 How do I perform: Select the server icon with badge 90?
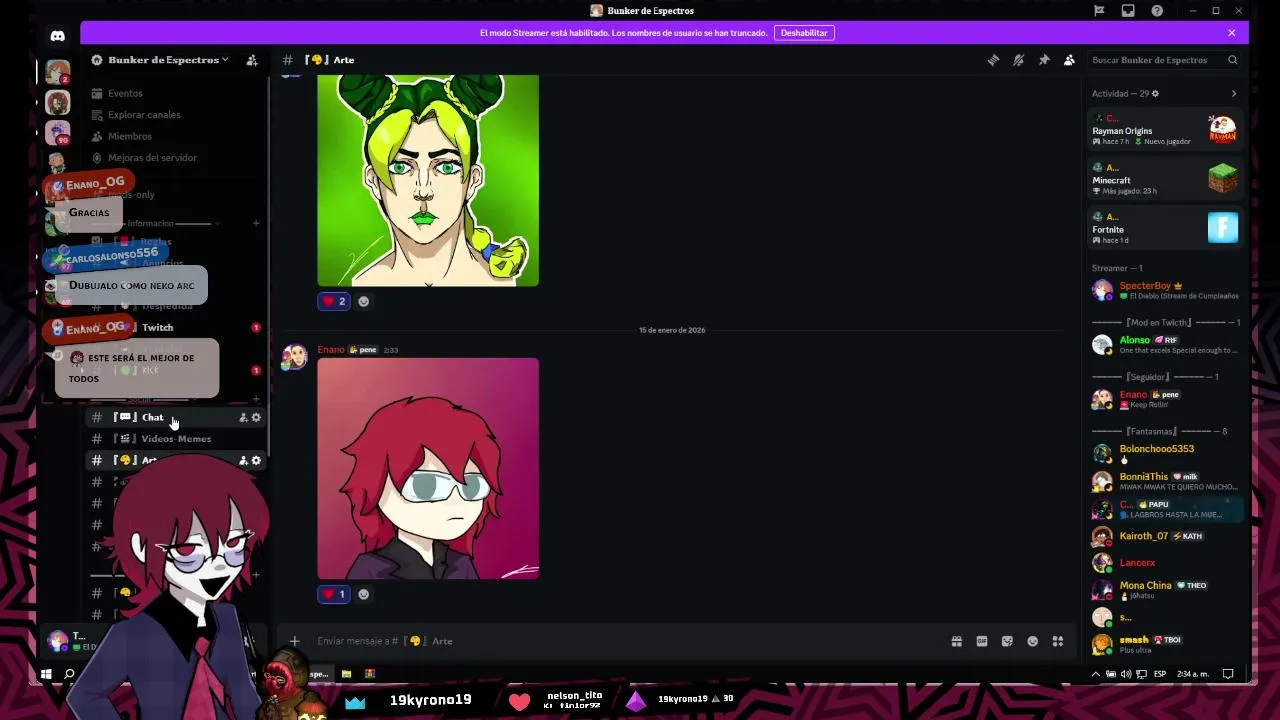(58, 132)
